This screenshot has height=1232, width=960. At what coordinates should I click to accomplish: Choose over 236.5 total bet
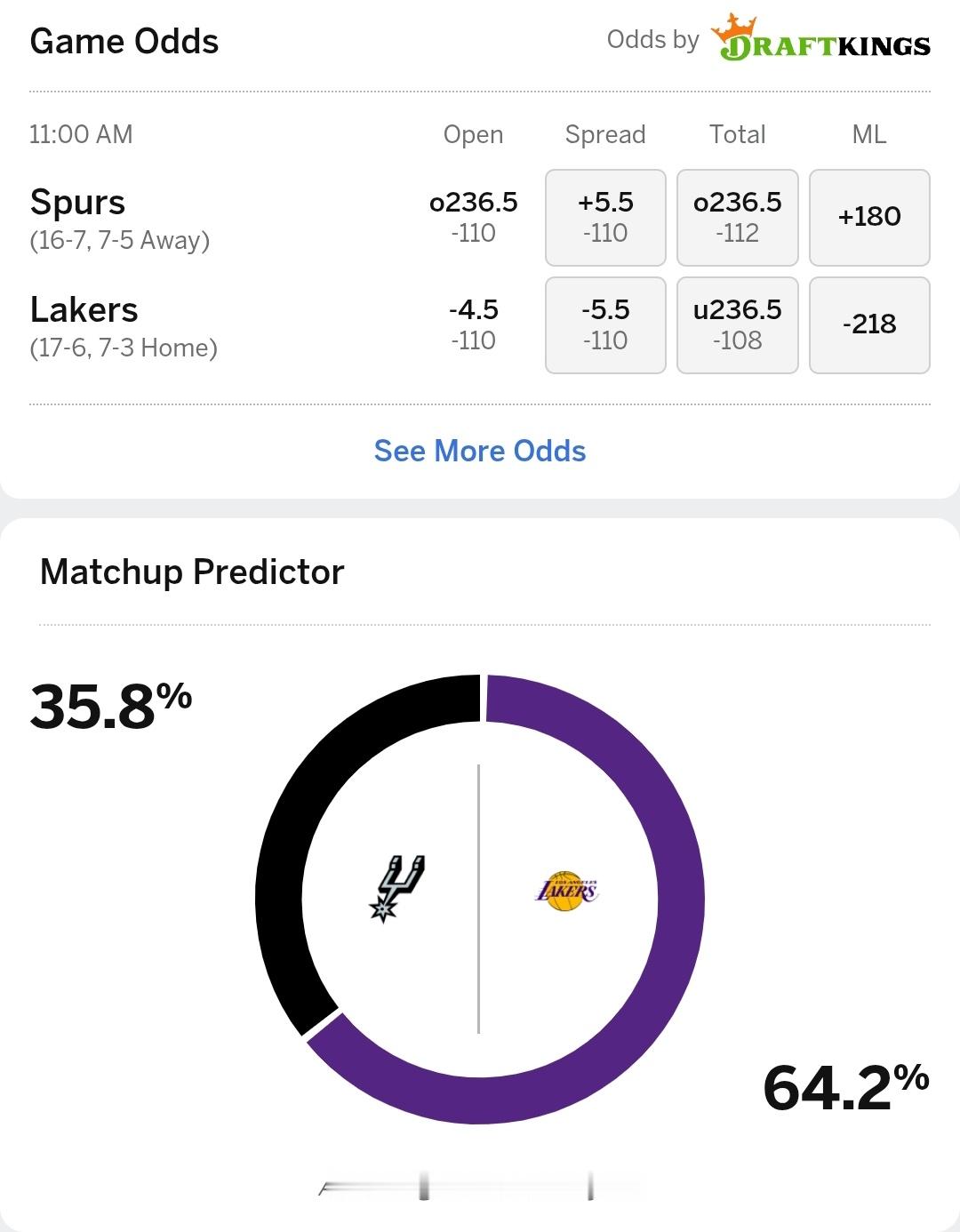tap(738, 218)
